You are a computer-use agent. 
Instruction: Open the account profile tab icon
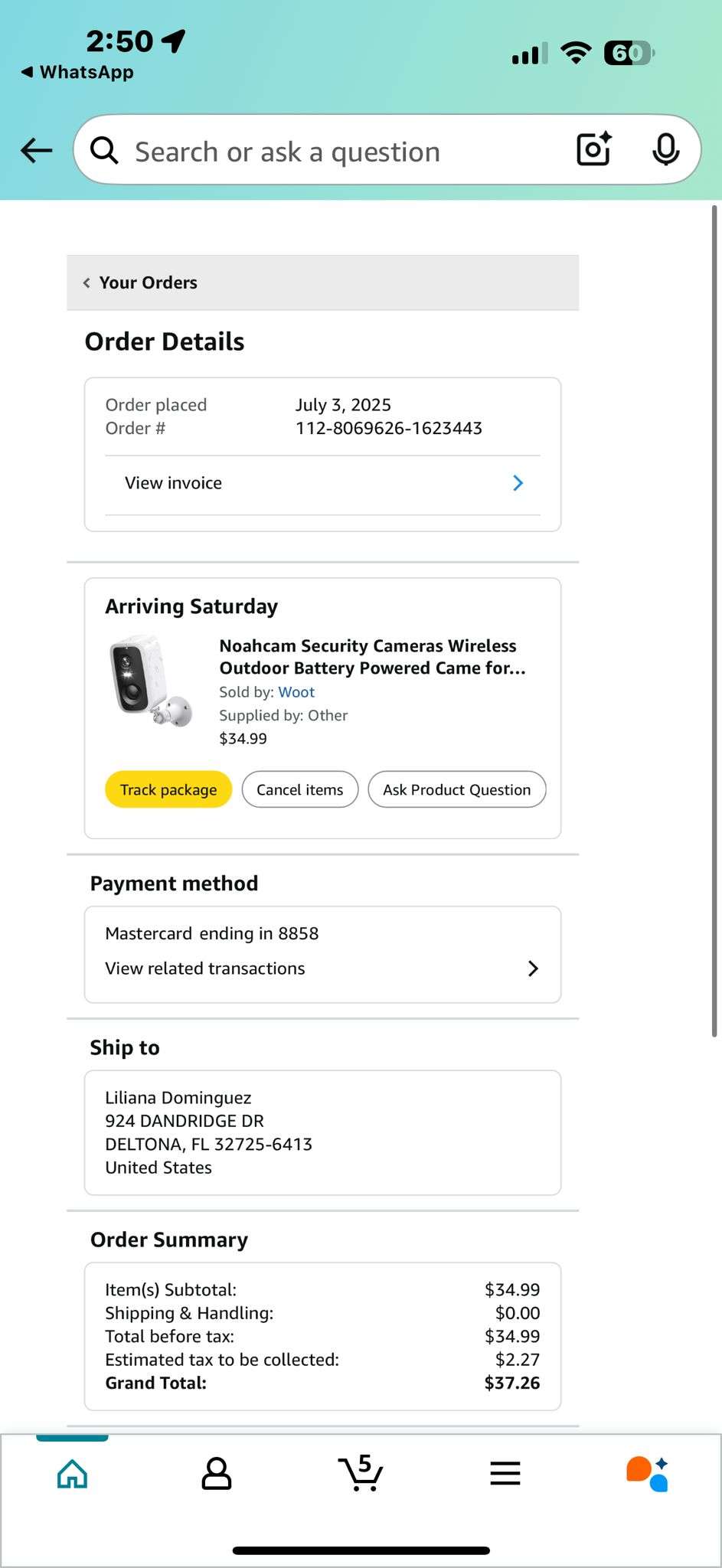[x=217, y=1473]
